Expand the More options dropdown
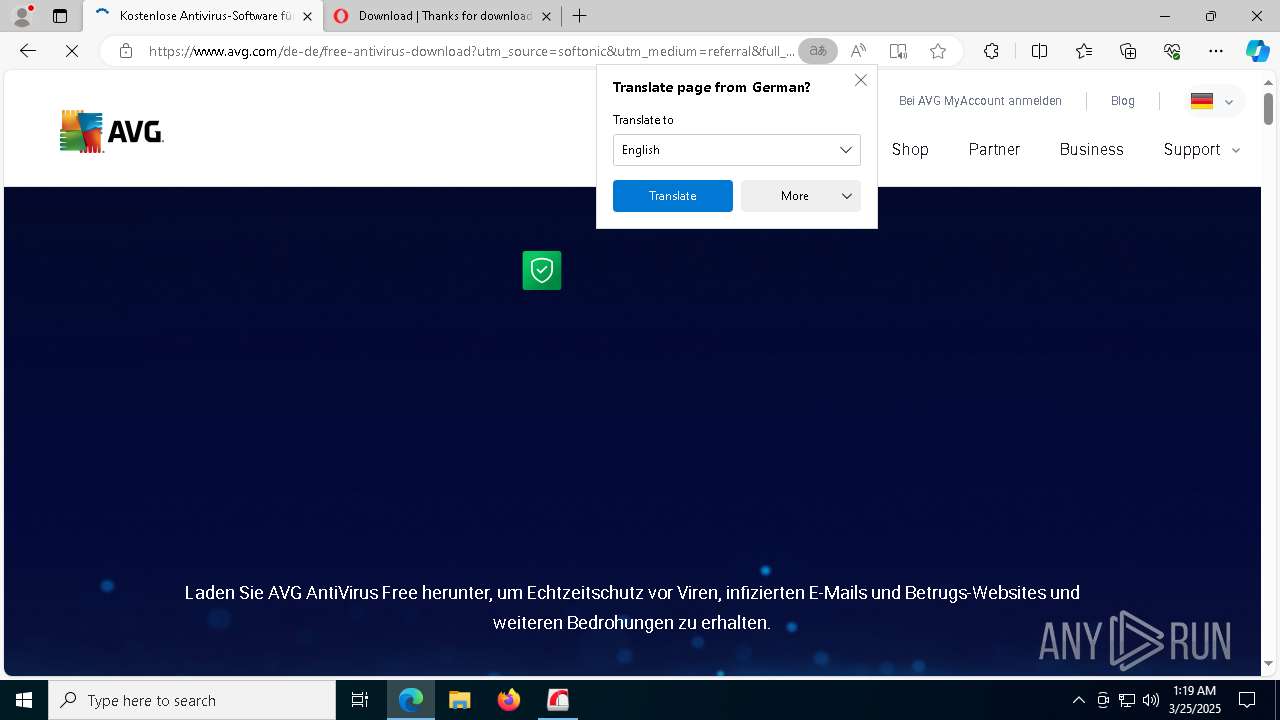 click(x=801, y=196)
